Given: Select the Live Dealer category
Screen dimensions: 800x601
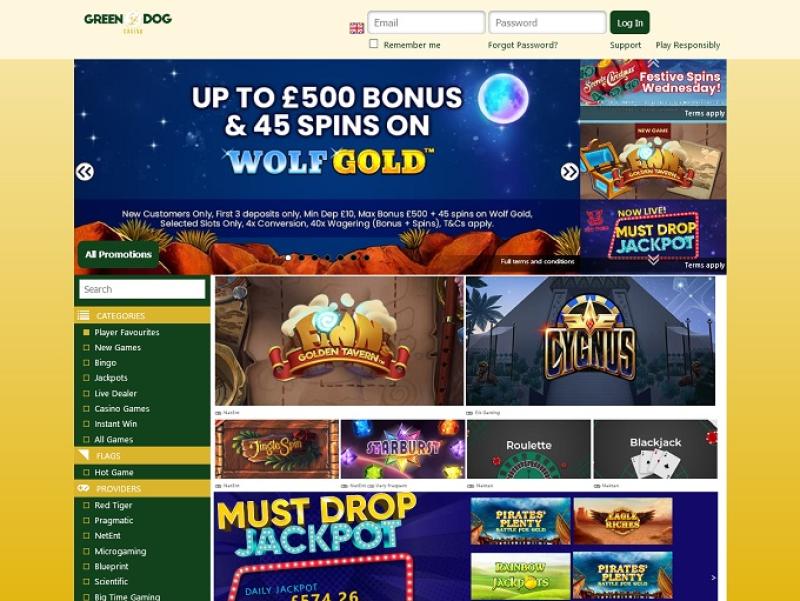Looking at the screenshot, I should click(x=115, y=393).
